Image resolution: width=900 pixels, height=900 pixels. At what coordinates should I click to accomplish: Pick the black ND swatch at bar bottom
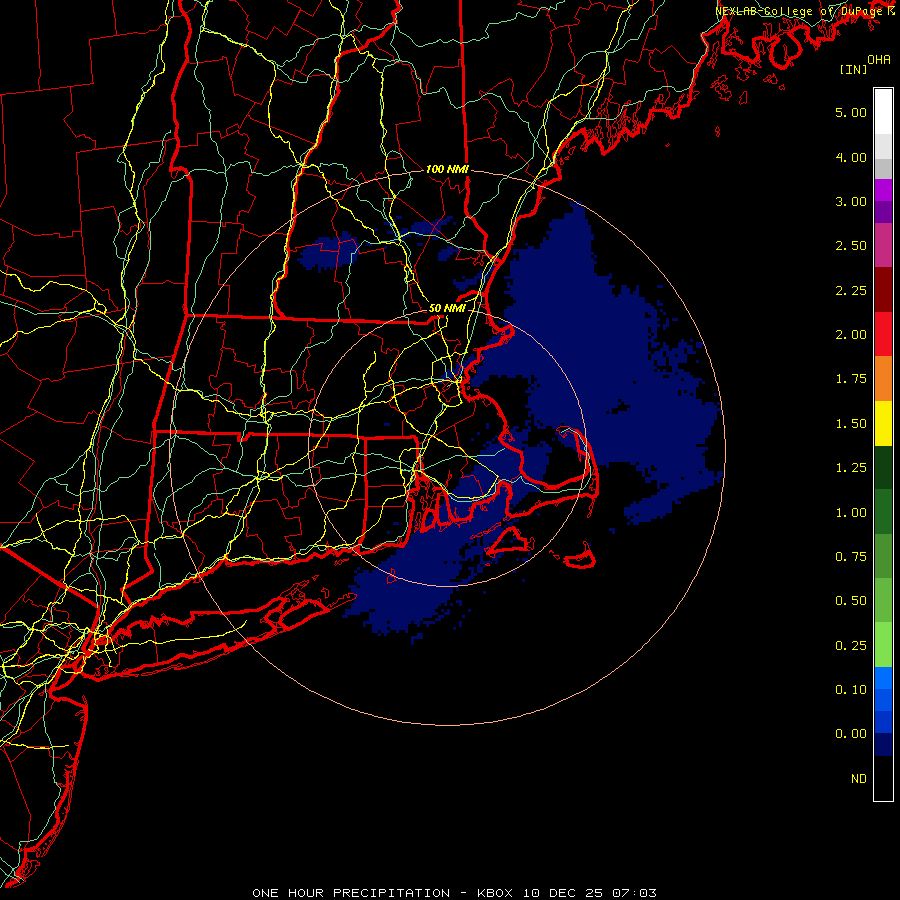[x=883, y=778]
